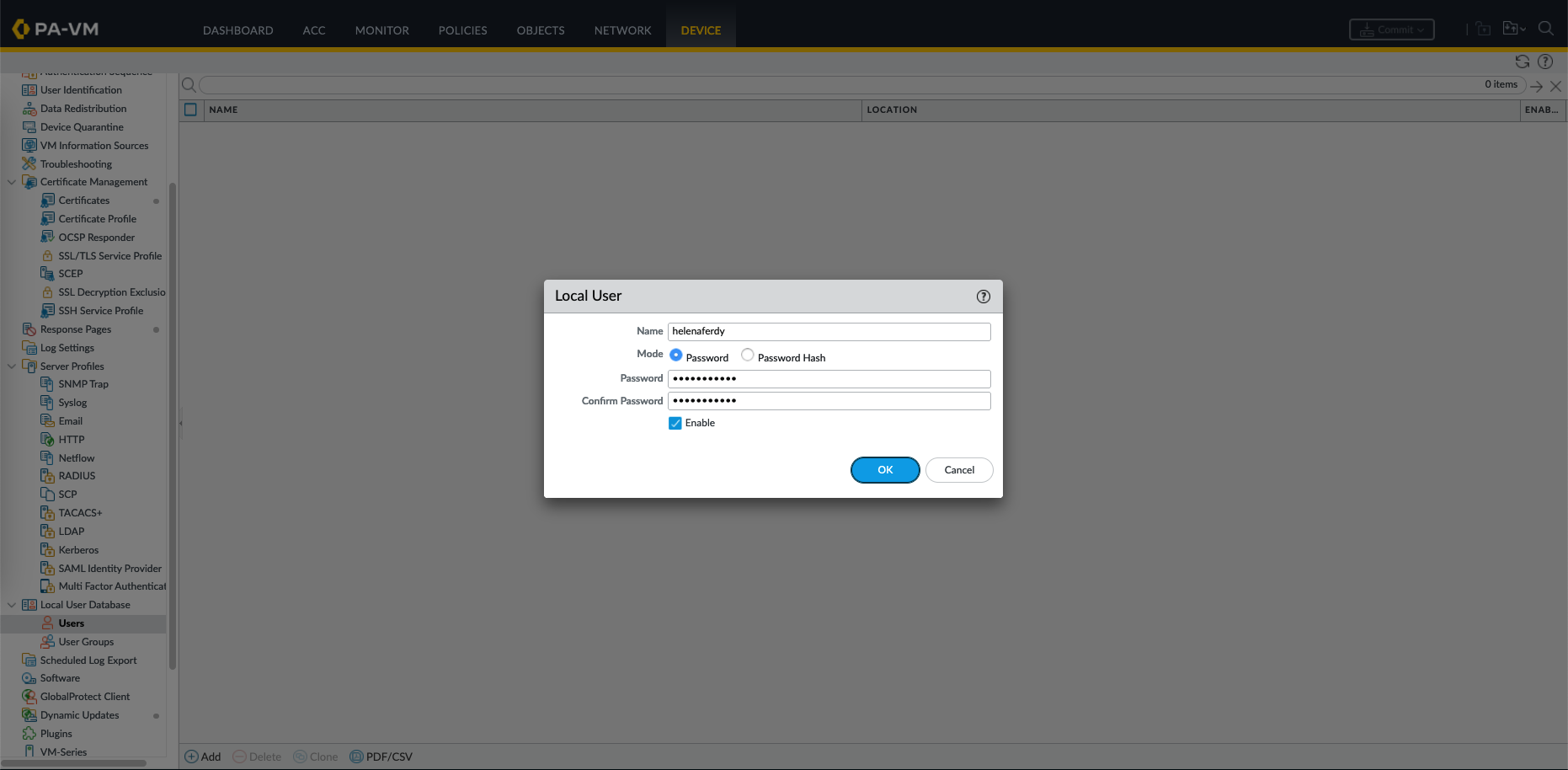Switch to the POLICIES tab
This screenshot has height=770, width=1568.
click(462, 30)
